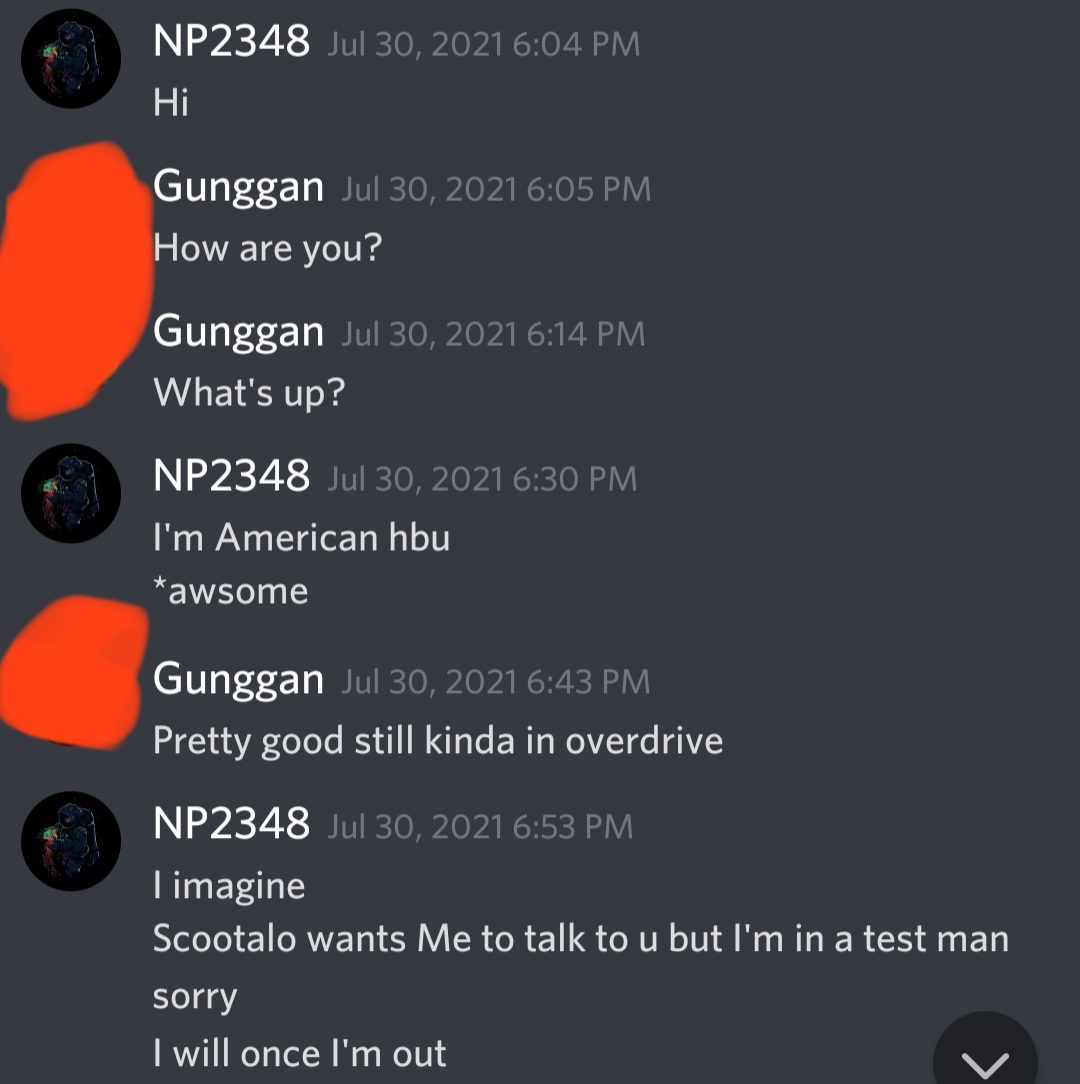The width and height of the screenshot is (1080, 1084).
Task: Click username Gunggan above "How are you?"
Action: (239, 187)
